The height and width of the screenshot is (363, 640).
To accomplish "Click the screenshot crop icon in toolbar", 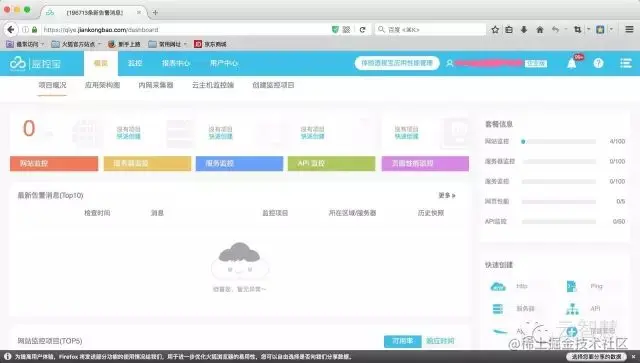I will pos(577,29).
